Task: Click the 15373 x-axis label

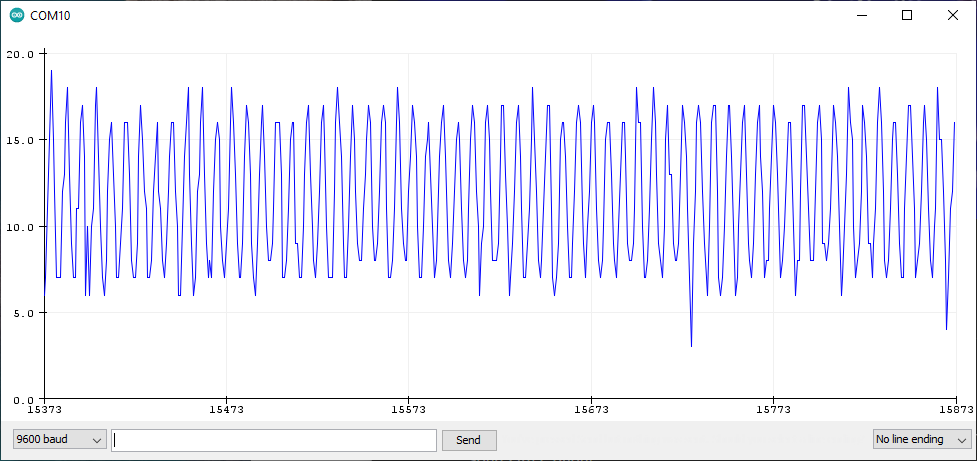Action: (x=45, y=410)
